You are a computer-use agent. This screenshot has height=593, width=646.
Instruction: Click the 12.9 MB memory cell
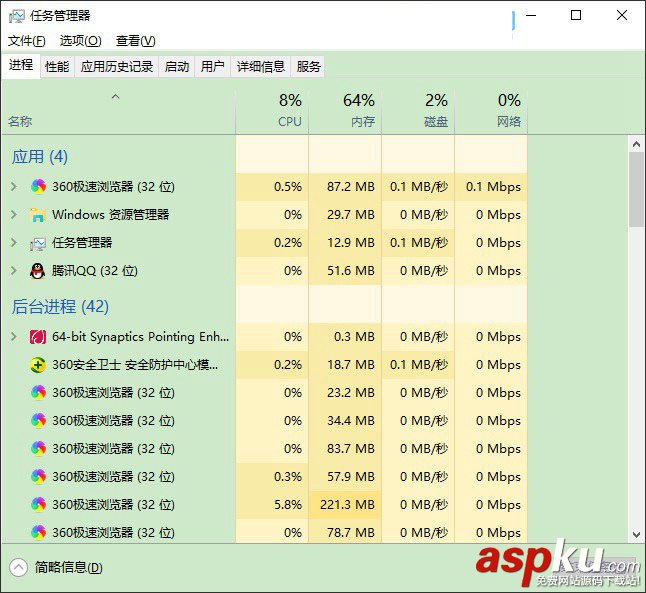345,243
